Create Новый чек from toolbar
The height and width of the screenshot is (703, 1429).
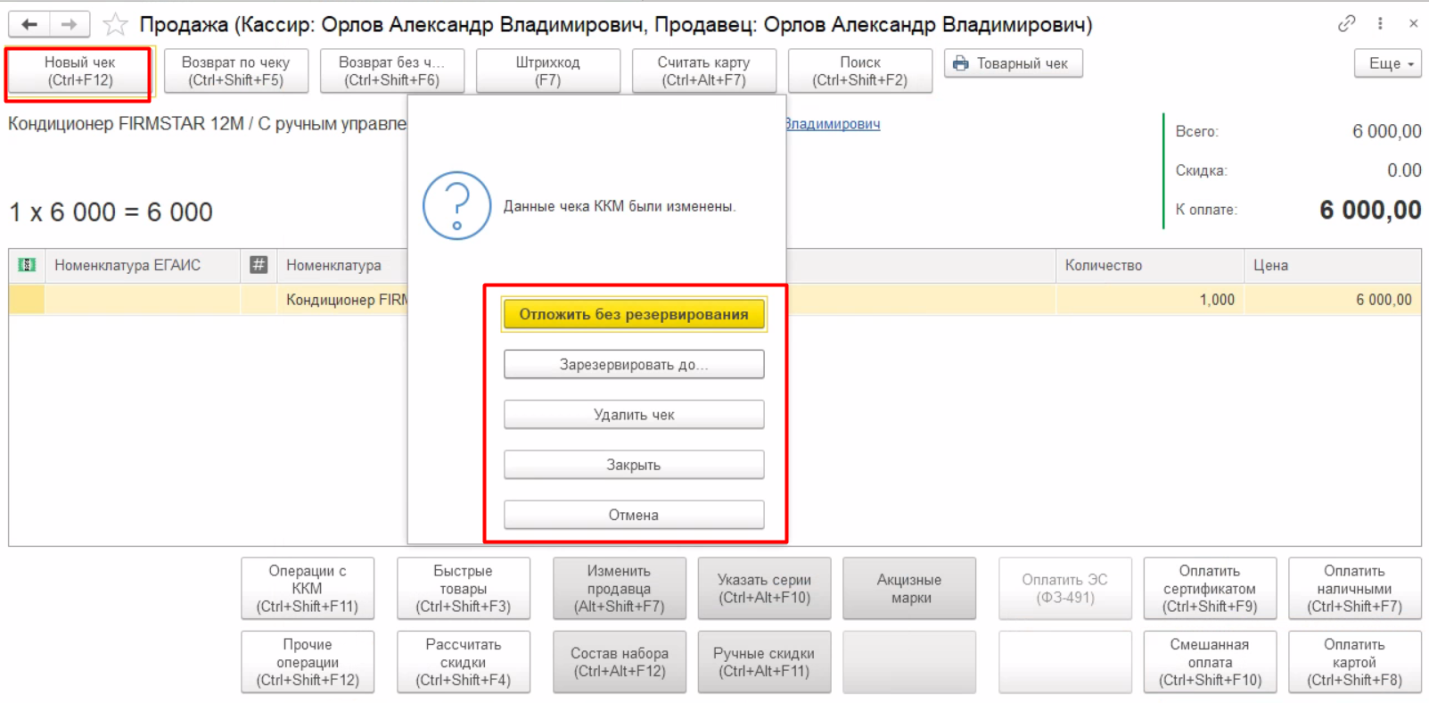click(80, 72)
